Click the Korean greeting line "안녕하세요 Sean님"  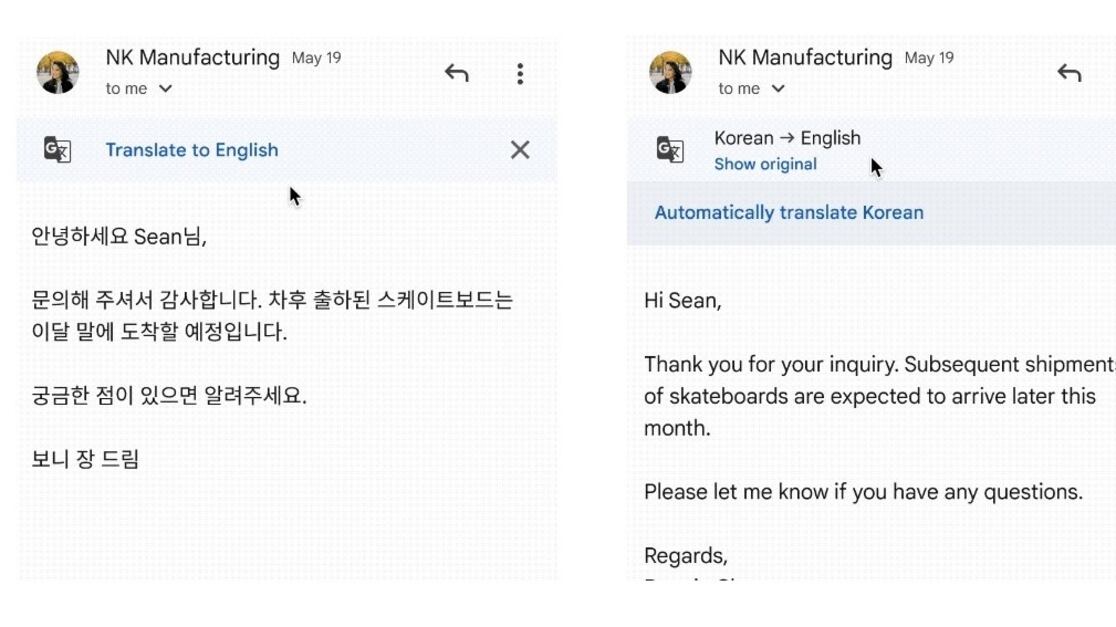tap(119, 237)
